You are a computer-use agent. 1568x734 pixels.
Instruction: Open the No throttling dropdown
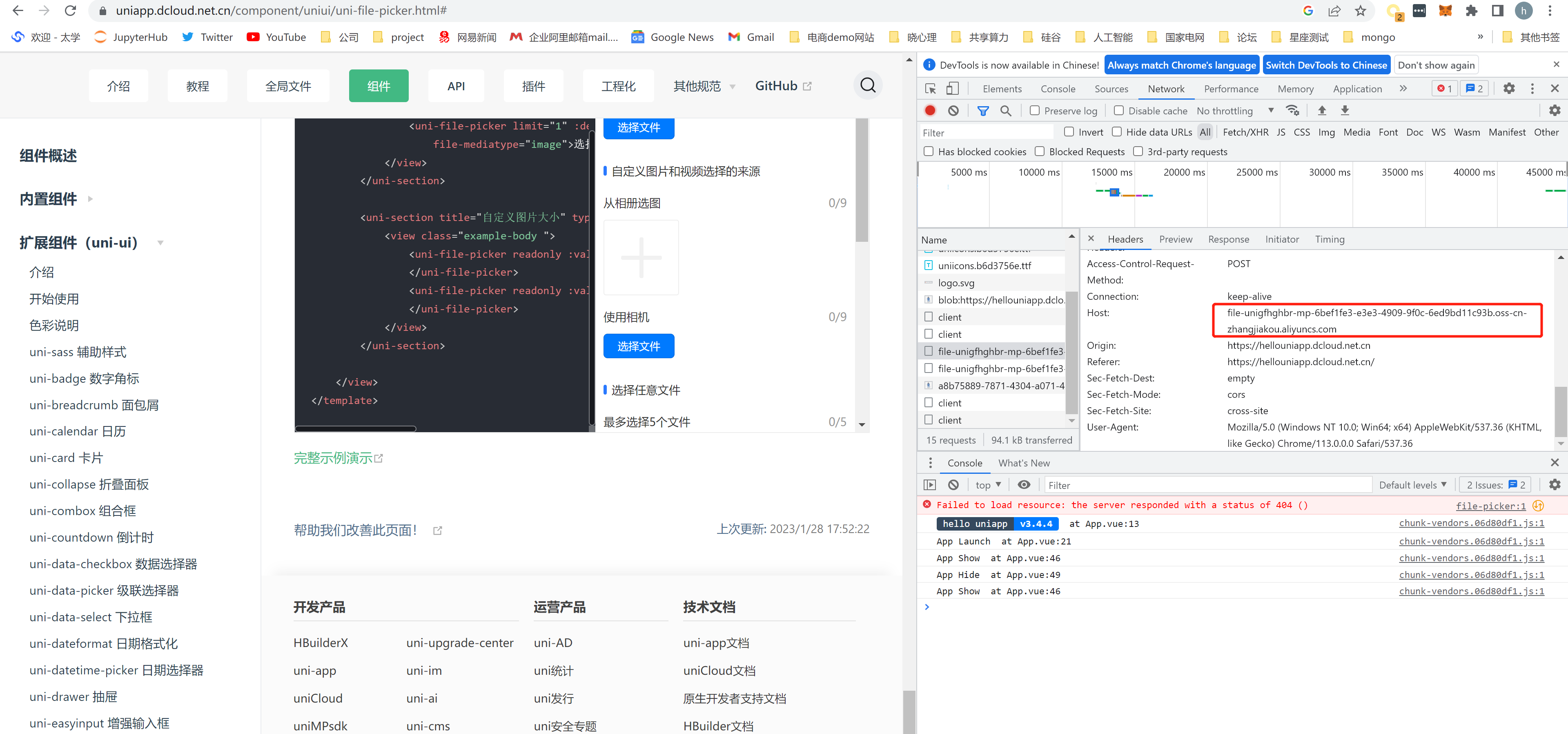(1235, 110)
